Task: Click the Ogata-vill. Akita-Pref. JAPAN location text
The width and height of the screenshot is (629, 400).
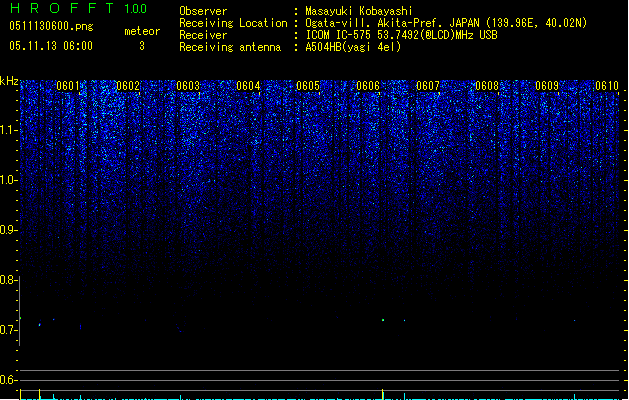Action: pyautogui.click(x=446, y=23)
